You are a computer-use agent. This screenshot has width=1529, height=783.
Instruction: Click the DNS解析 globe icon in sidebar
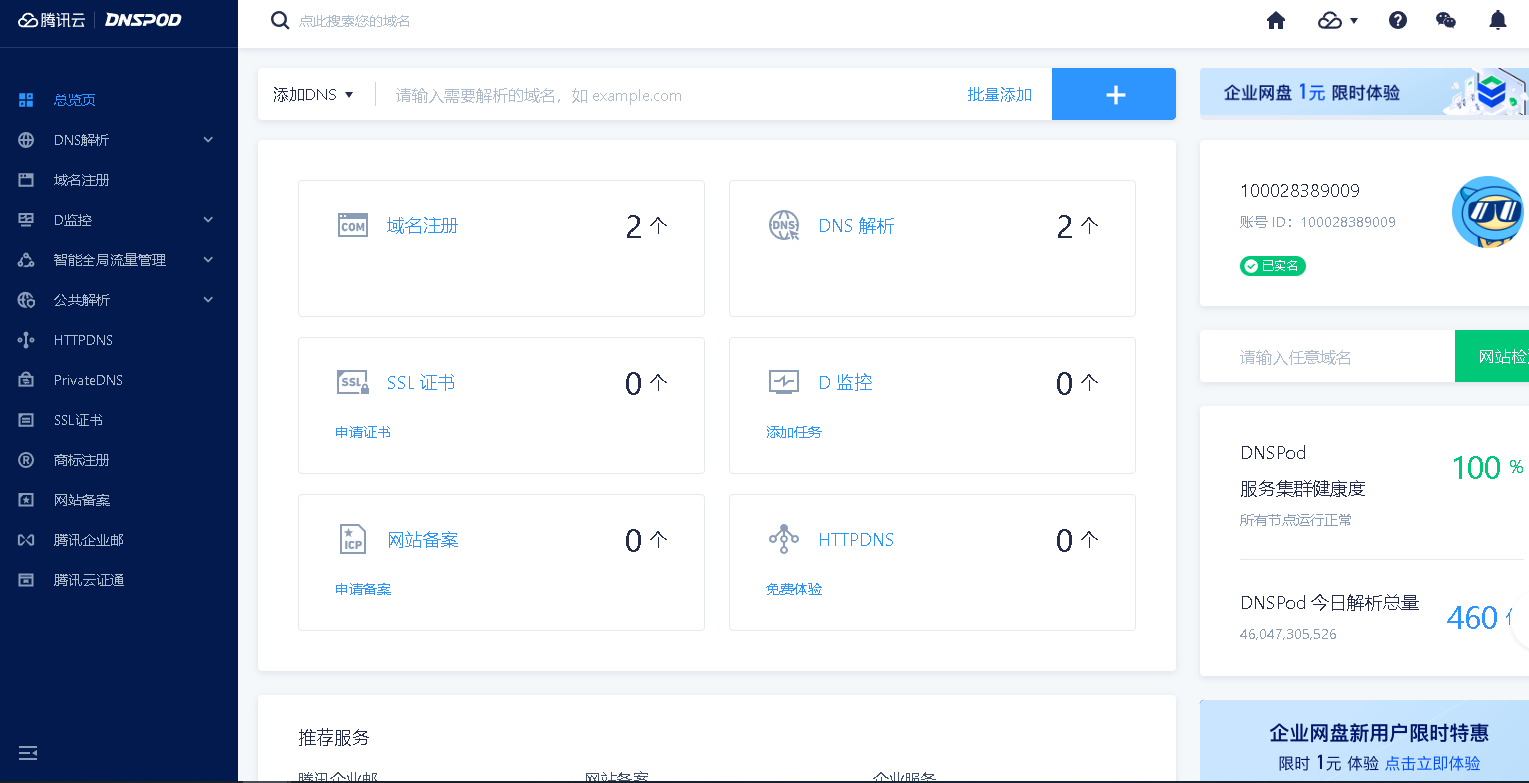(26, 140)
